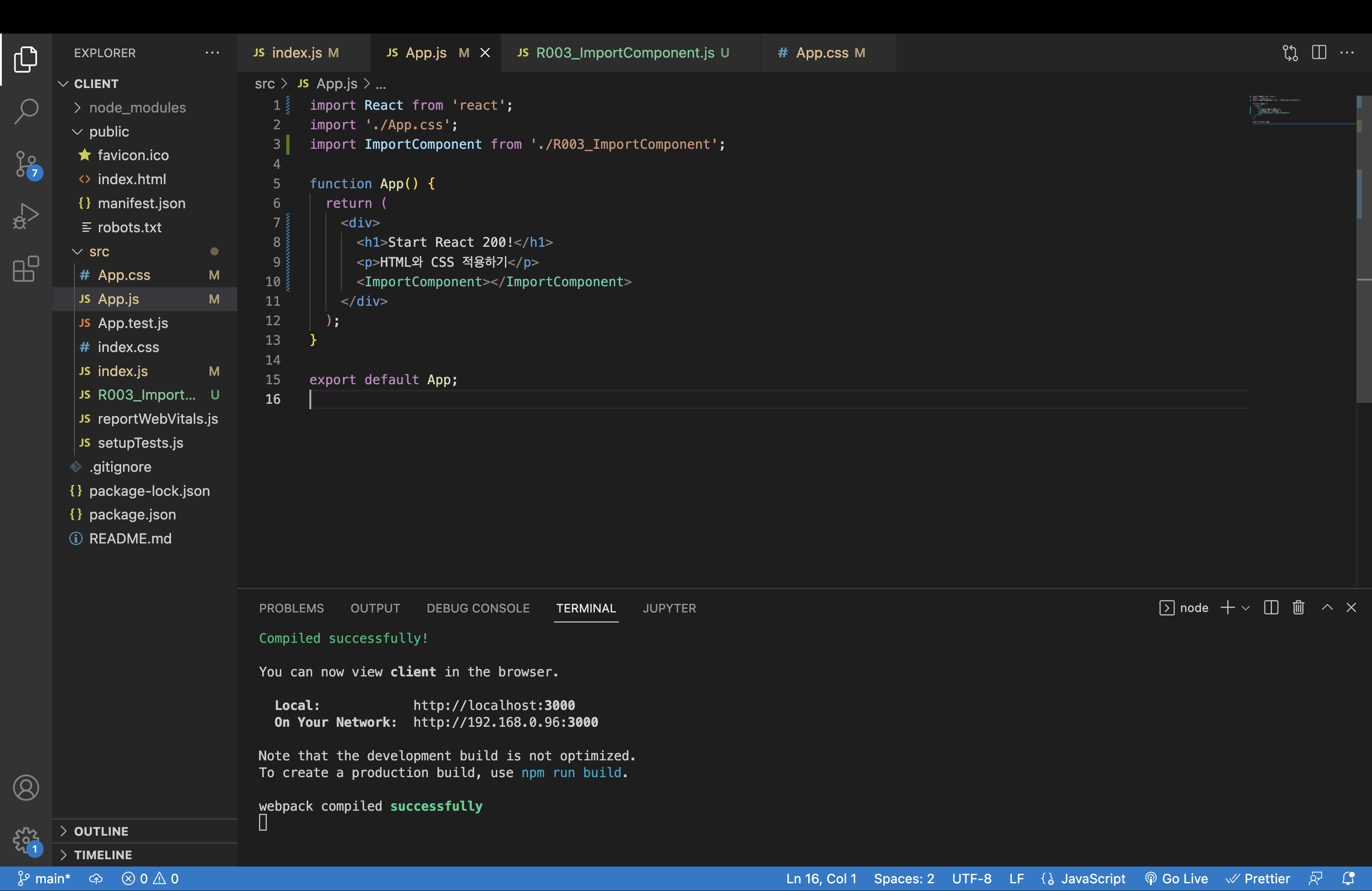
Task: Click the JavaScript language mode button
Action: [1093, 878]
